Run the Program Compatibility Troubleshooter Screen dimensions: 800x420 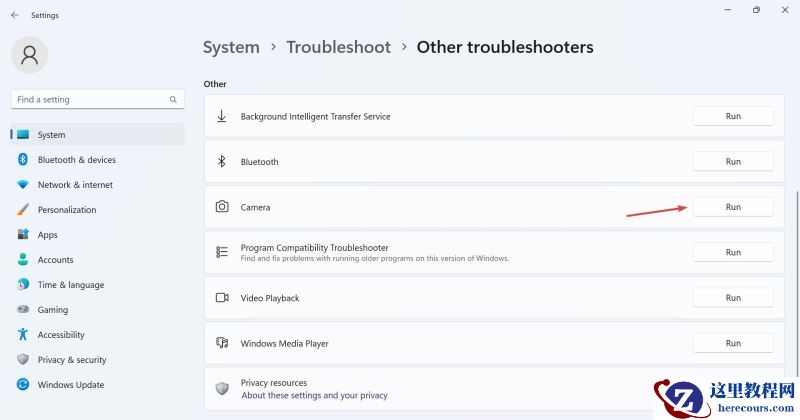(x=733, y=252)
